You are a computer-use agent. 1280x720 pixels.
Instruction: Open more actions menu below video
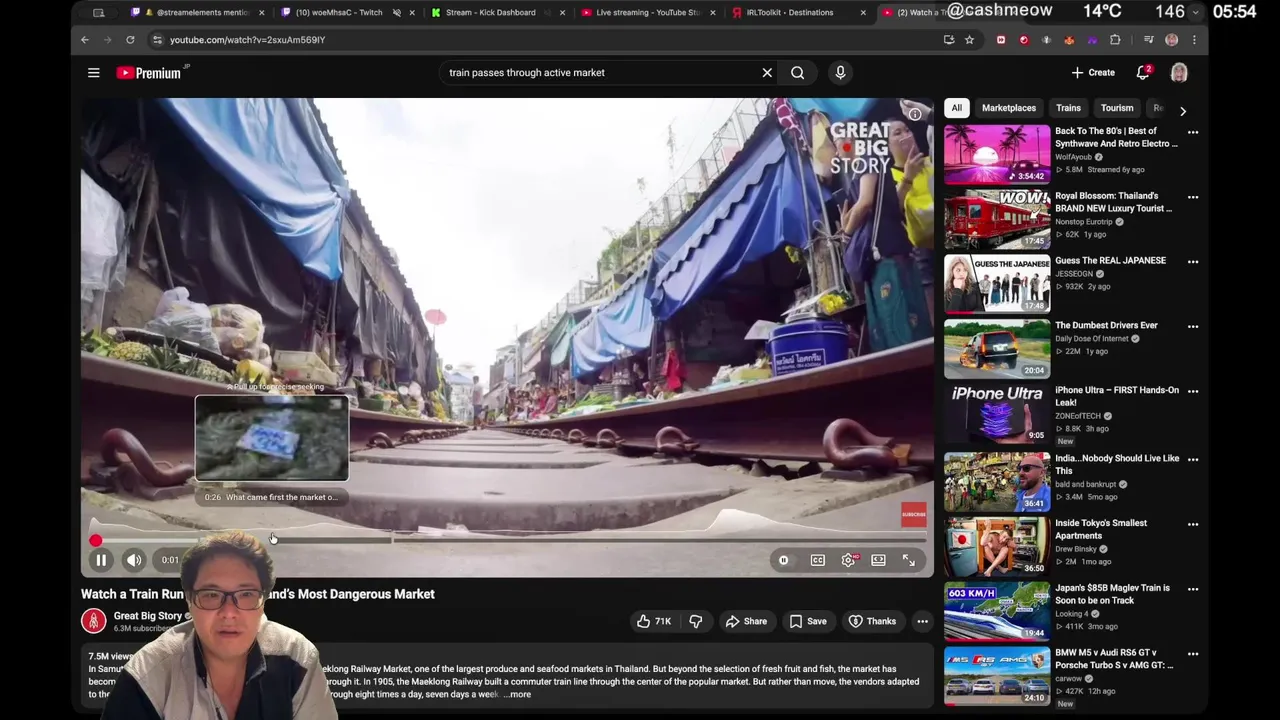(x=922, y=621)
